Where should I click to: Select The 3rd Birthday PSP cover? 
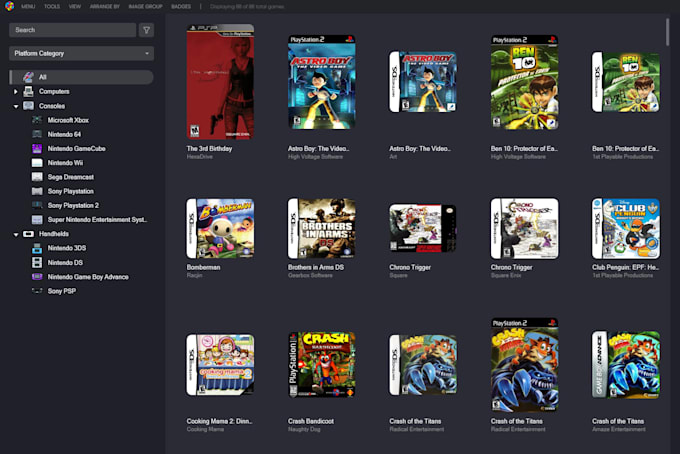(220, 82)
